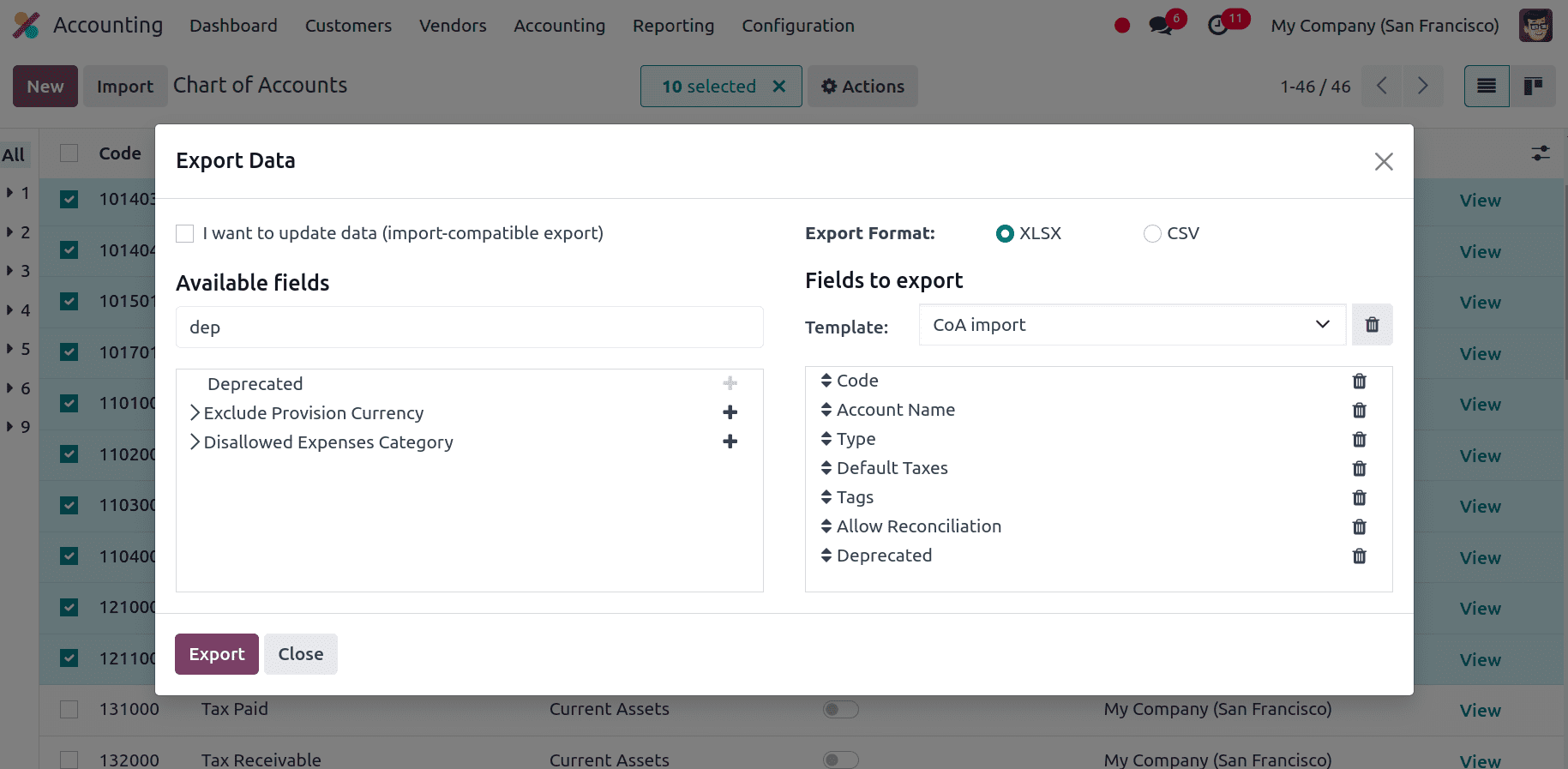Click the Import button
This screenshot has height=769, width=1568.
[125, 86]
